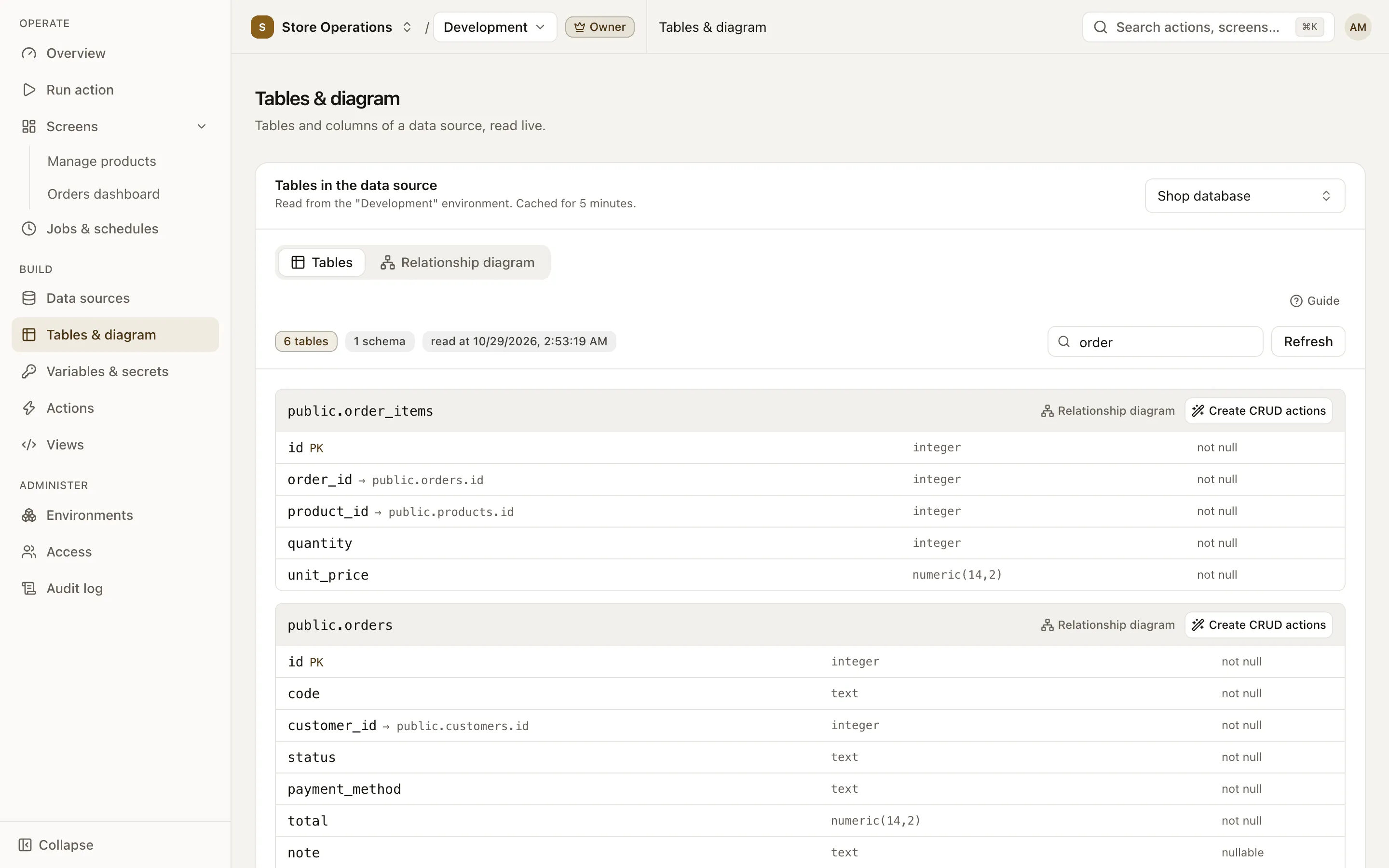This screenshot has width=1389, height=868.
Task: Click the payment_method column name
Action: coord(344,789)
